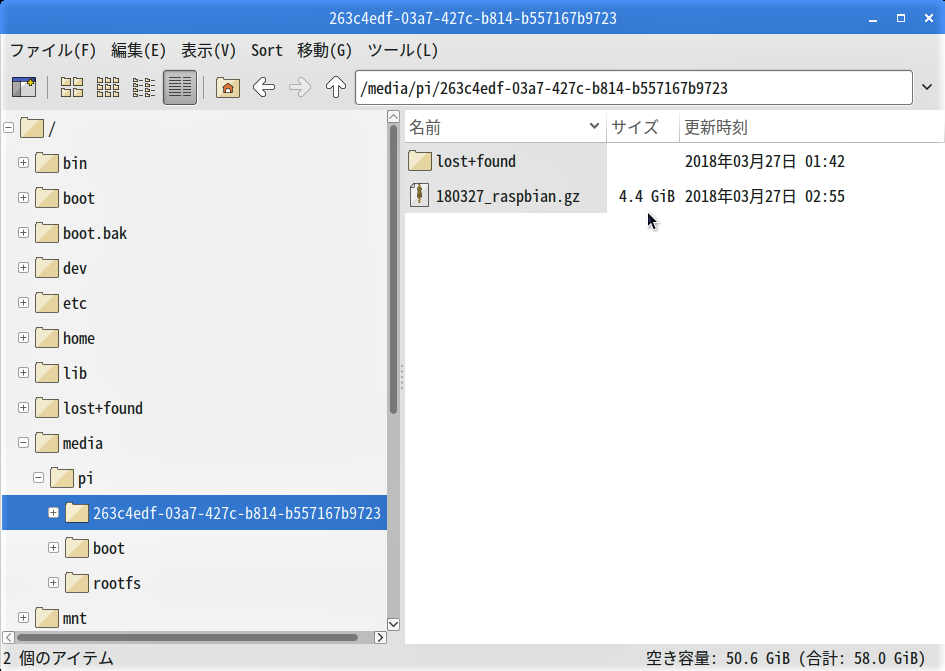Switch to thumbnail view mode
945x671 pixels.
pos(108,87)
